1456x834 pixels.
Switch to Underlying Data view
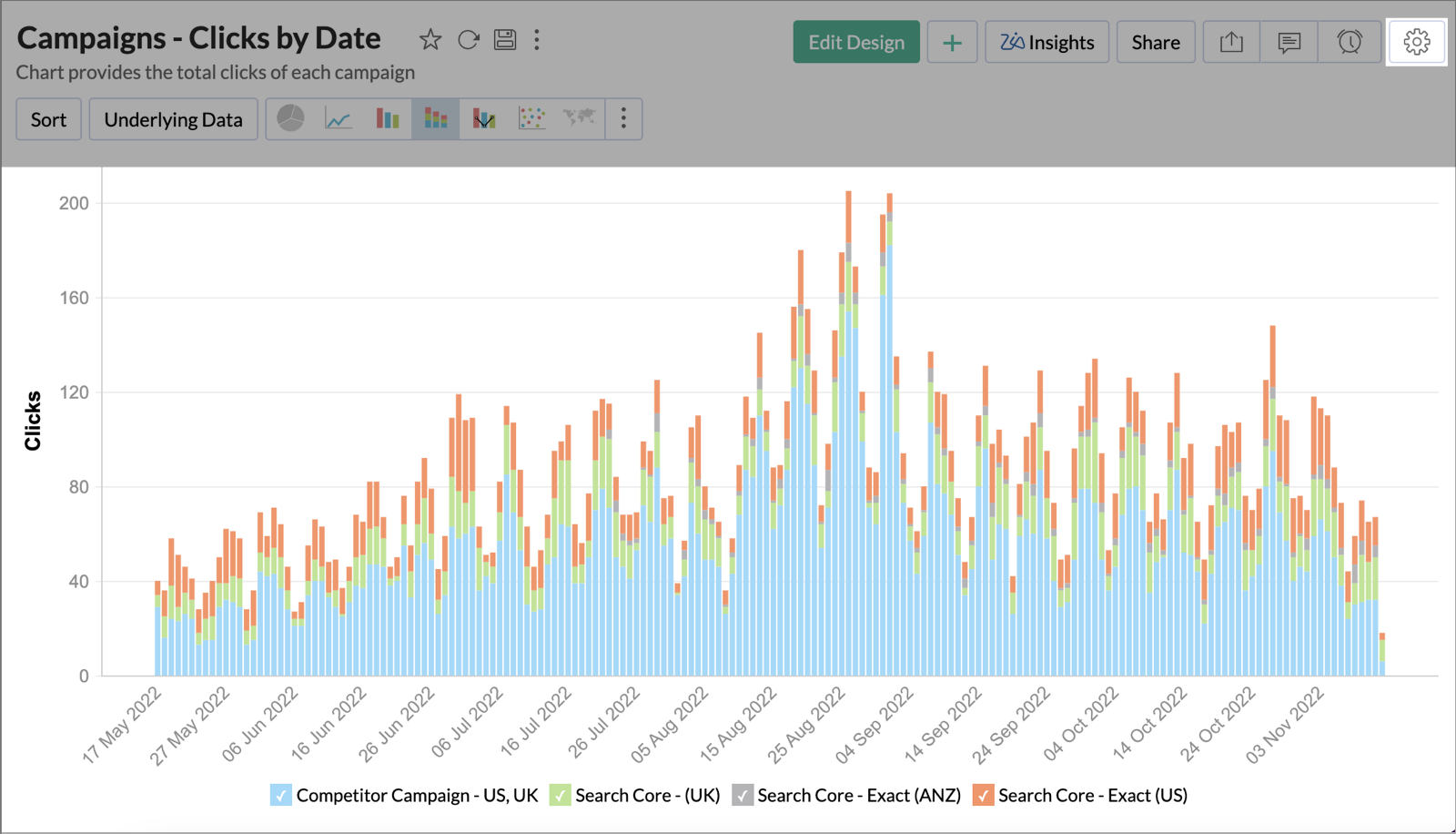pyautogui.click(x=173, y=118)
